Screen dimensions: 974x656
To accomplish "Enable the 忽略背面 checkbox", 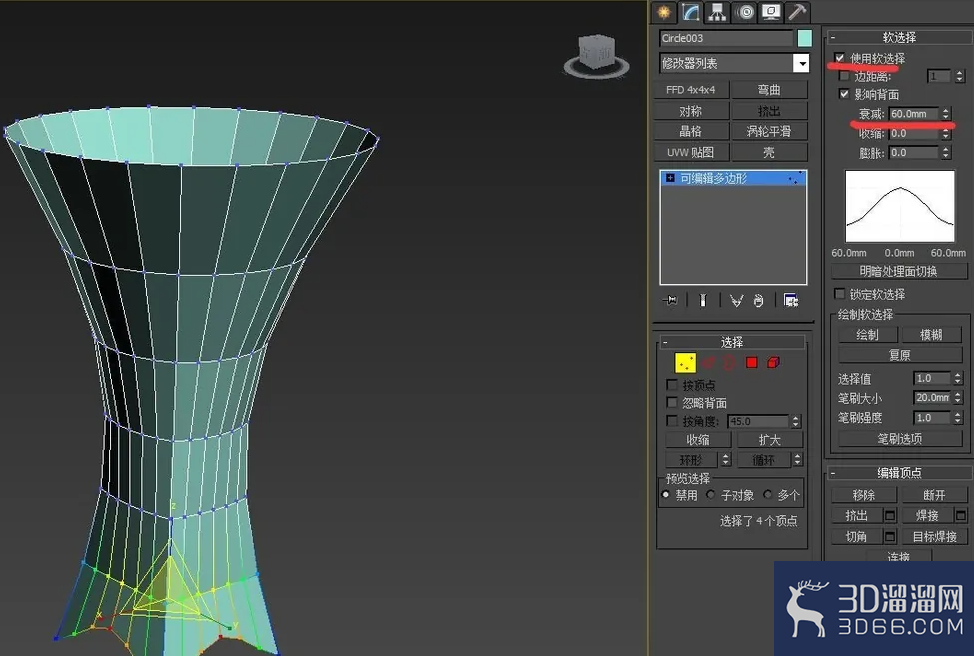I will (x=671, y=403).
